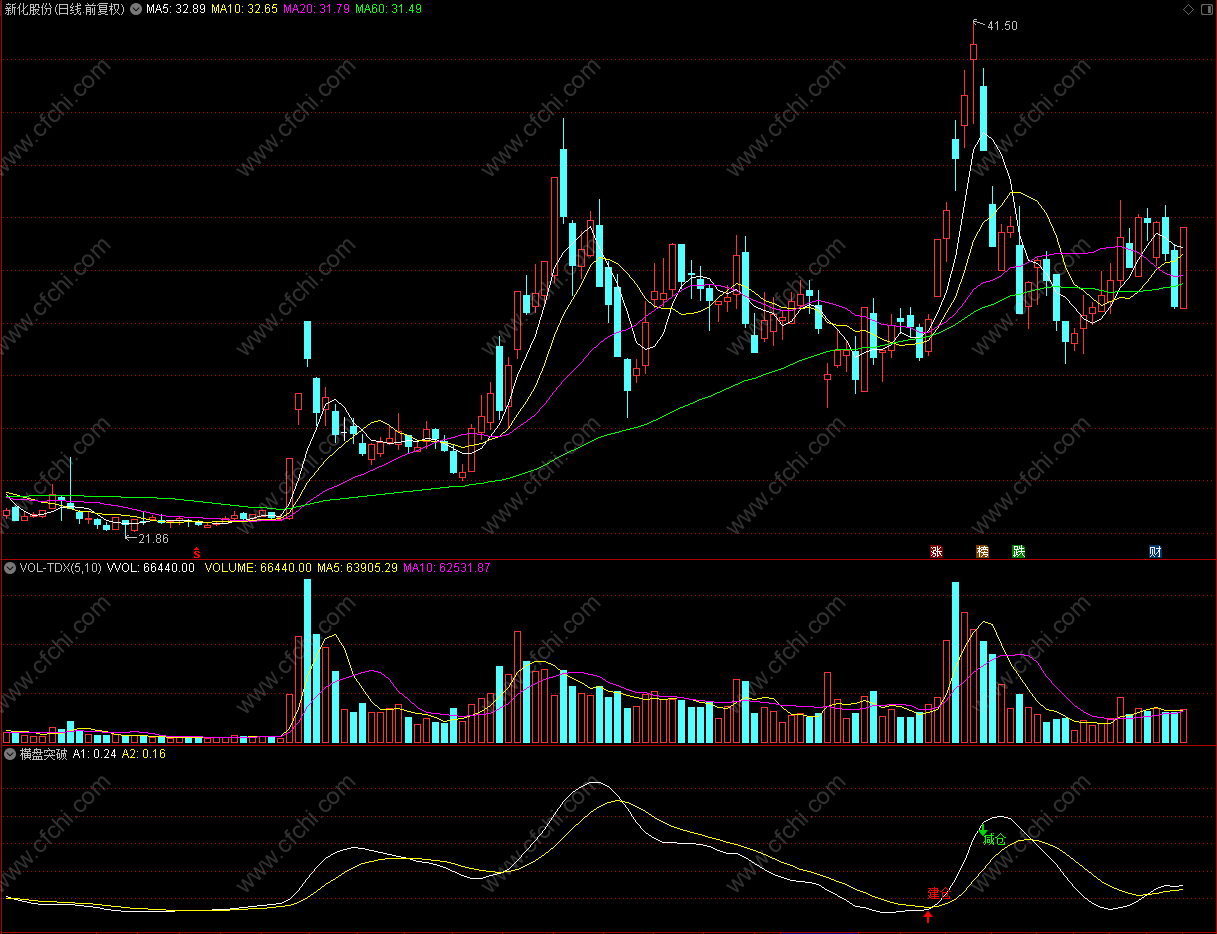The image size is (1217, 934).
Task: Select the MA60 green legend label
Action: [x=389, y=9]
